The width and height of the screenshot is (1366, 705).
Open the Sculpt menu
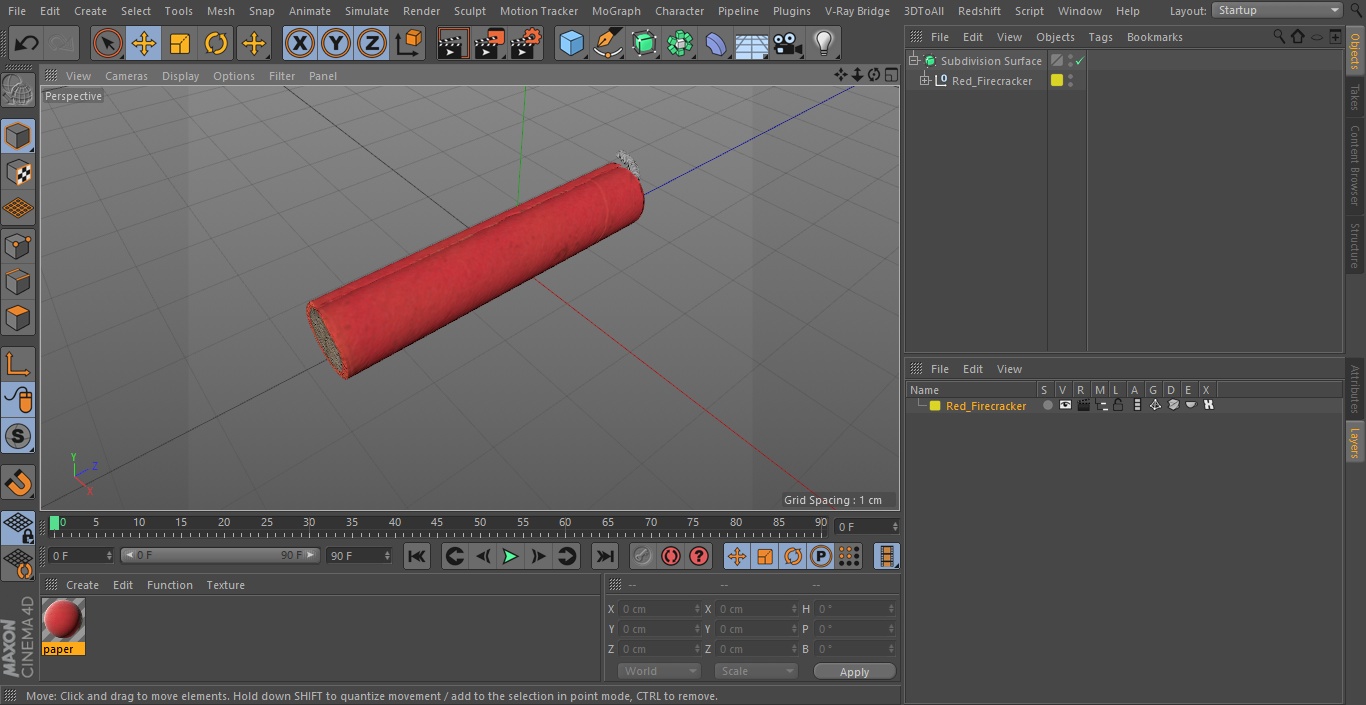tap(469, 11)
